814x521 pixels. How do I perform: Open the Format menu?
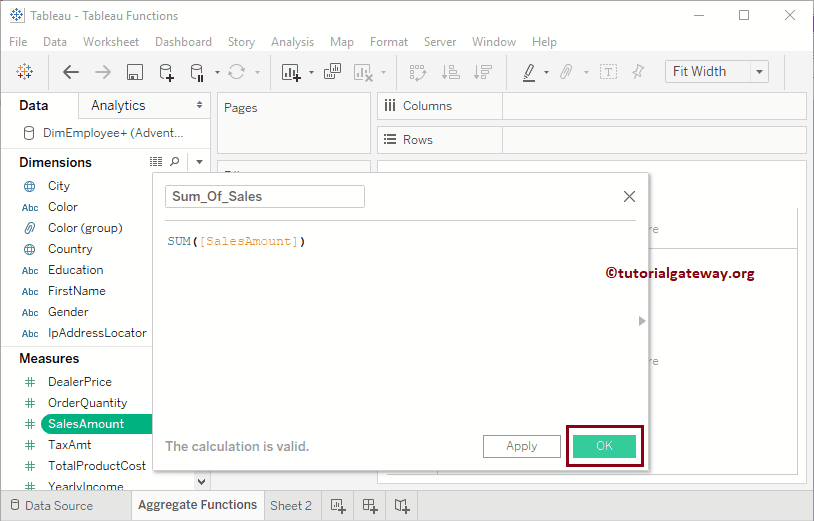point(389,42)
